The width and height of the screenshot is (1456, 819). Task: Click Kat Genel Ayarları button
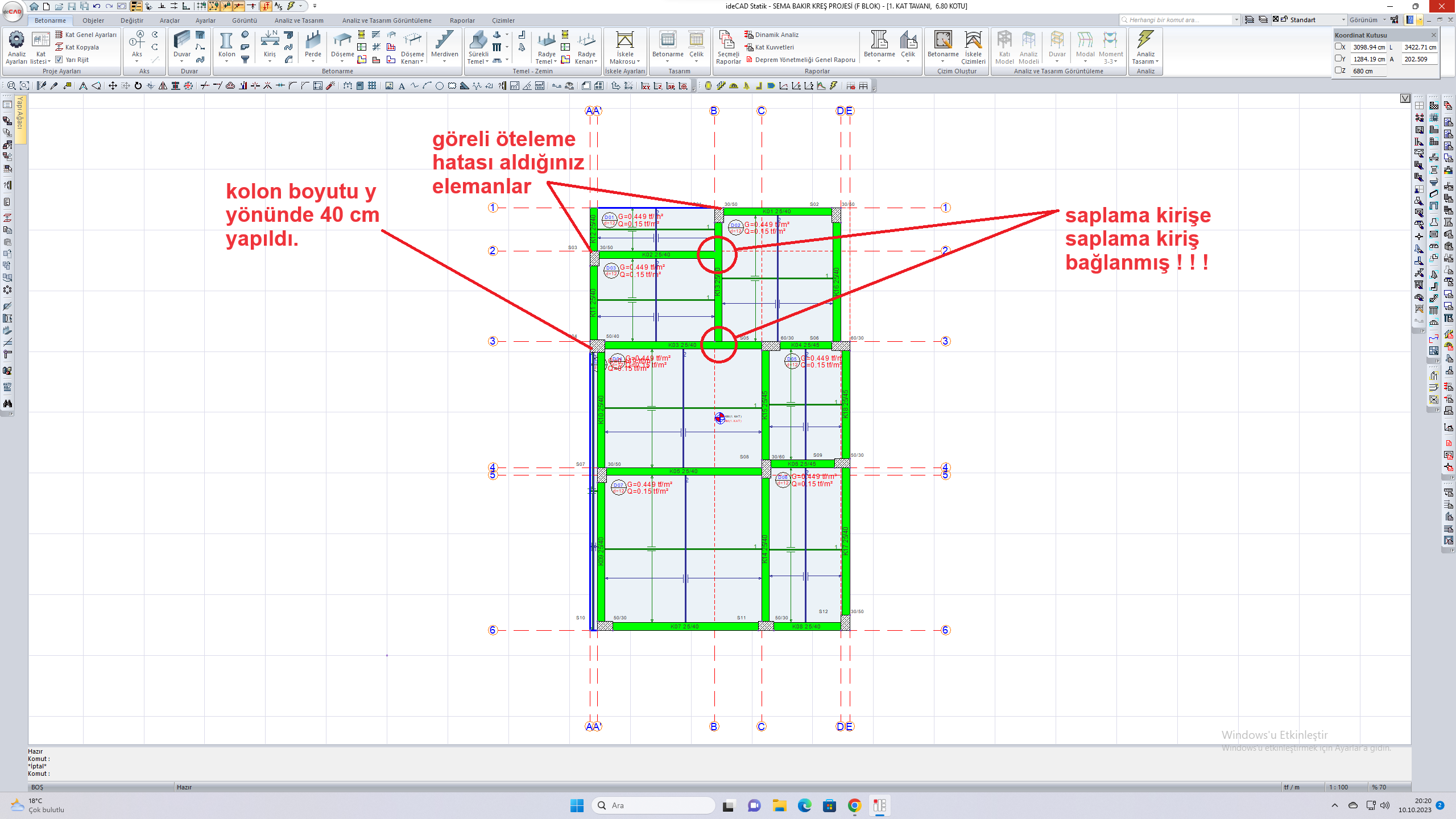(x=86, y=35)
